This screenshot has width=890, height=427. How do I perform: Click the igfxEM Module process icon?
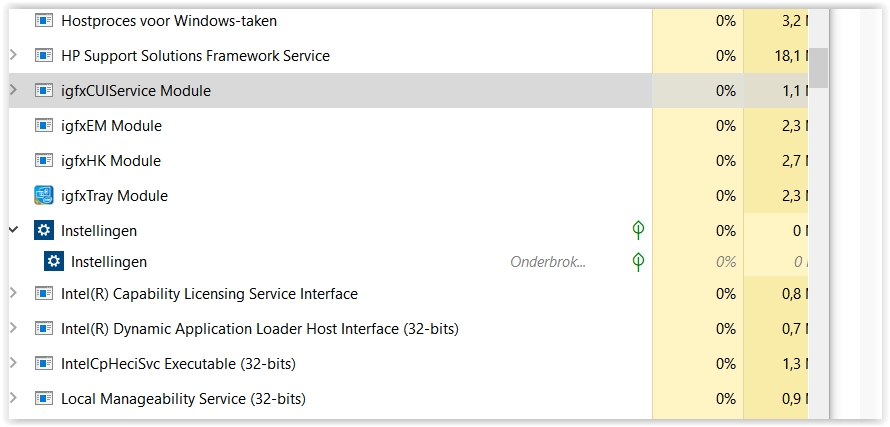pos(44,126)
